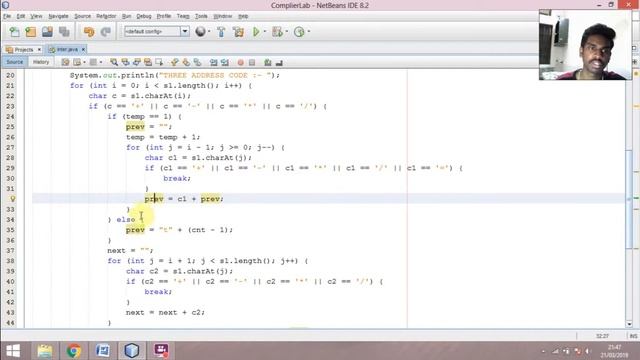The image size is (640, 360).
Task: Open the Run menu
Action: [127, 16]
